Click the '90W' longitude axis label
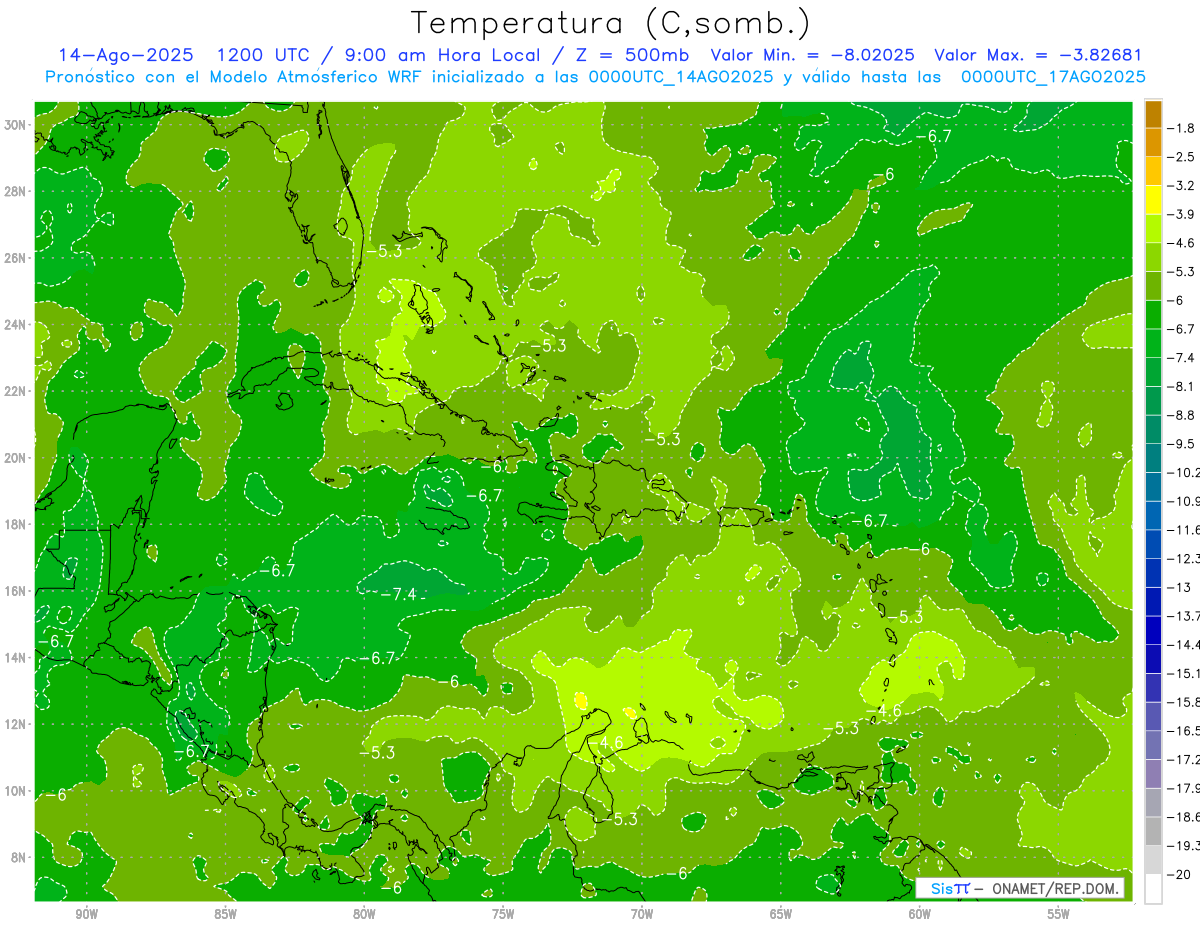 click(x=86, y=915)
